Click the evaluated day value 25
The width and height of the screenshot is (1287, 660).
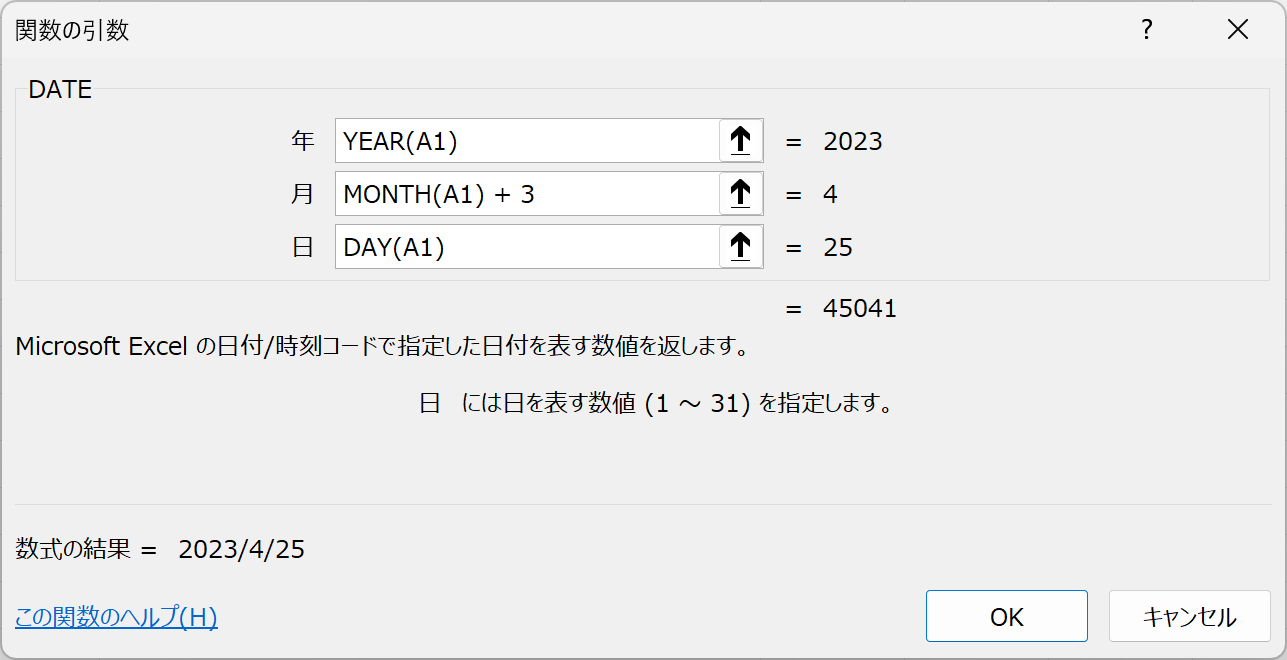pyautogui.click(x=838, y=247)
